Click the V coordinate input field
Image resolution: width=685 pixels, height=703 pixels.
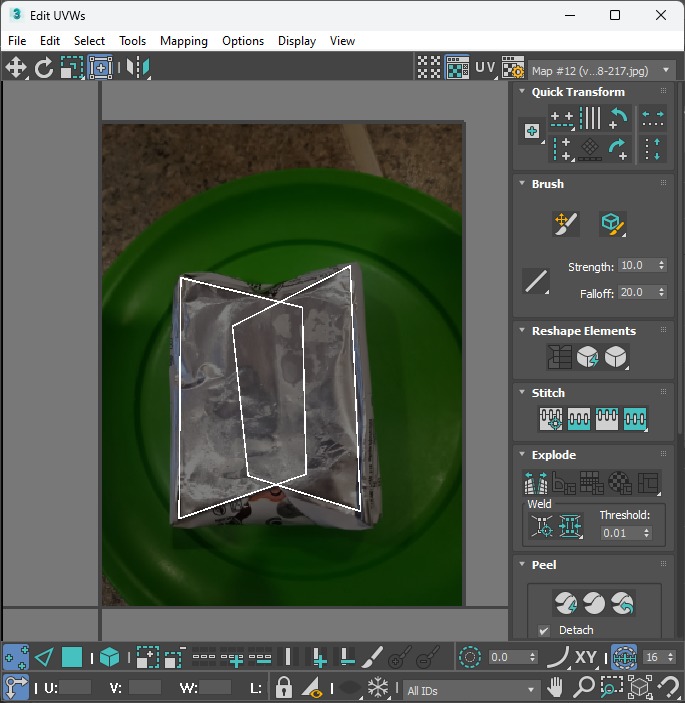tap(144, 687)
